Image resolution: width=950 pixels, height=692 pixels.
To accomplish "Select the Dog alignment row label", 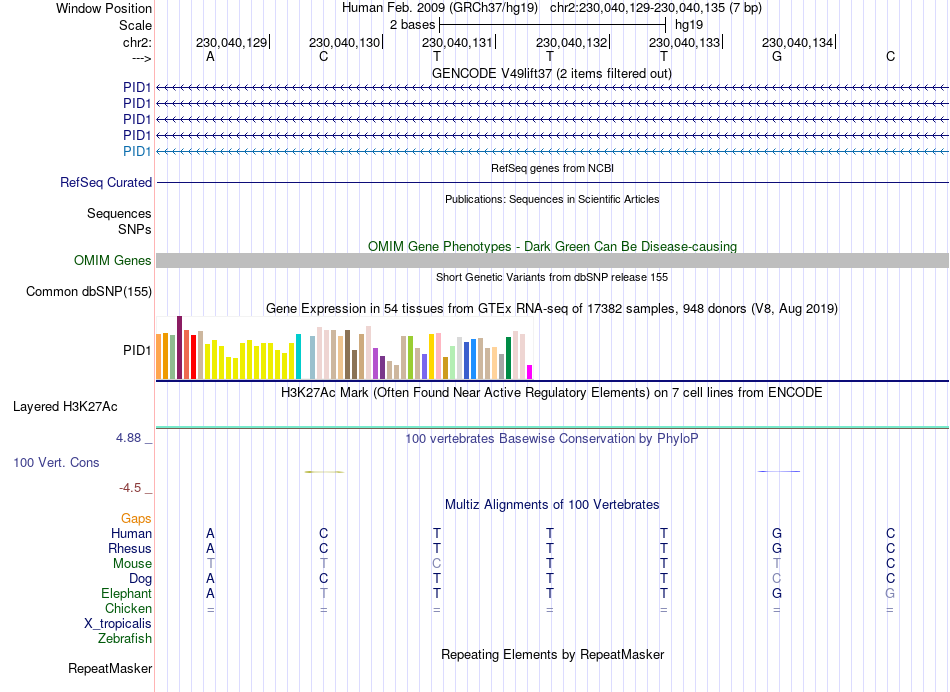I will (x=140, y=579).
